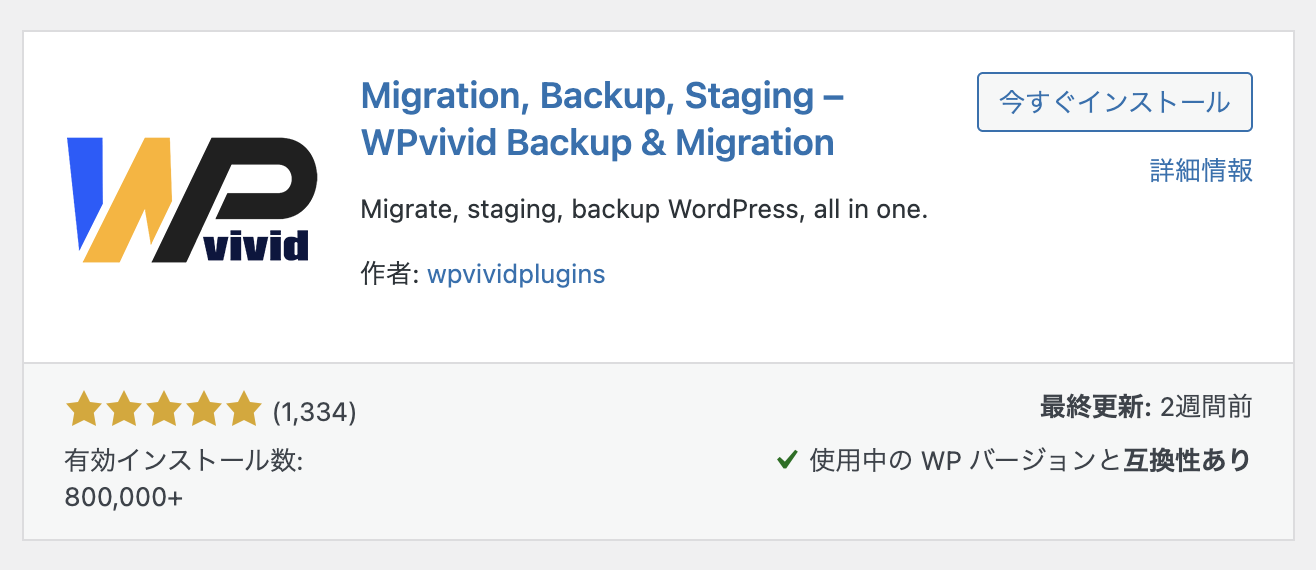Screen dimensions: 1316x570
Task: Click the third rating star
Action: [163, 409]
